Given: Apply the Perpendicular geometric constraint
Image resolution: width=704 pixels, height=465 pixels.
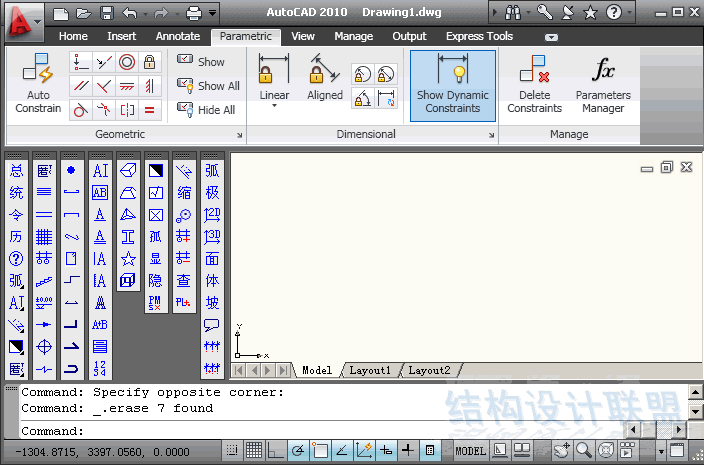Looking at the screenshot, I should (x=104, y=86).
